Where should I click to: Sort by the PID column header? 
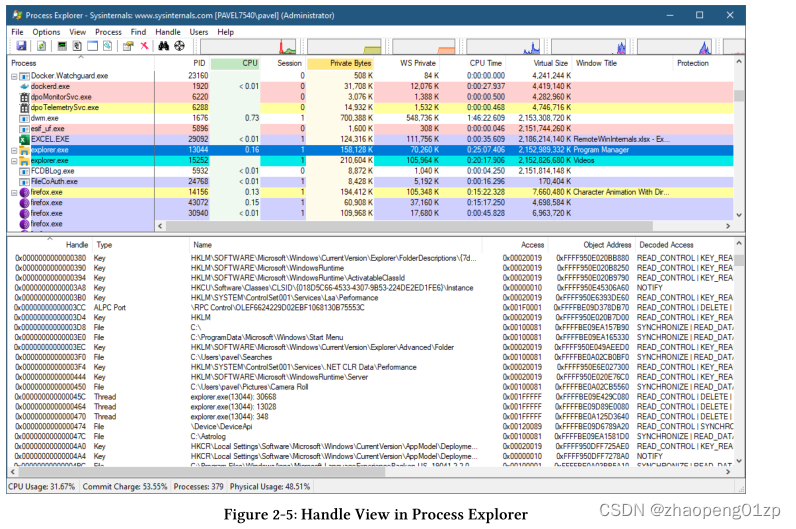point(182,63)
